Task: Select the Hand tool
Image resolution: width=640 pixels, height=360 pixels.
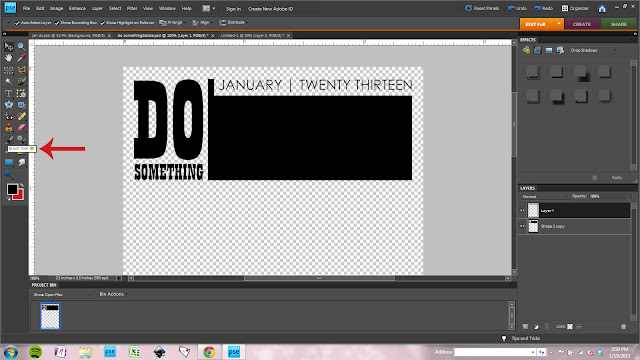Action: coord(8,58)
